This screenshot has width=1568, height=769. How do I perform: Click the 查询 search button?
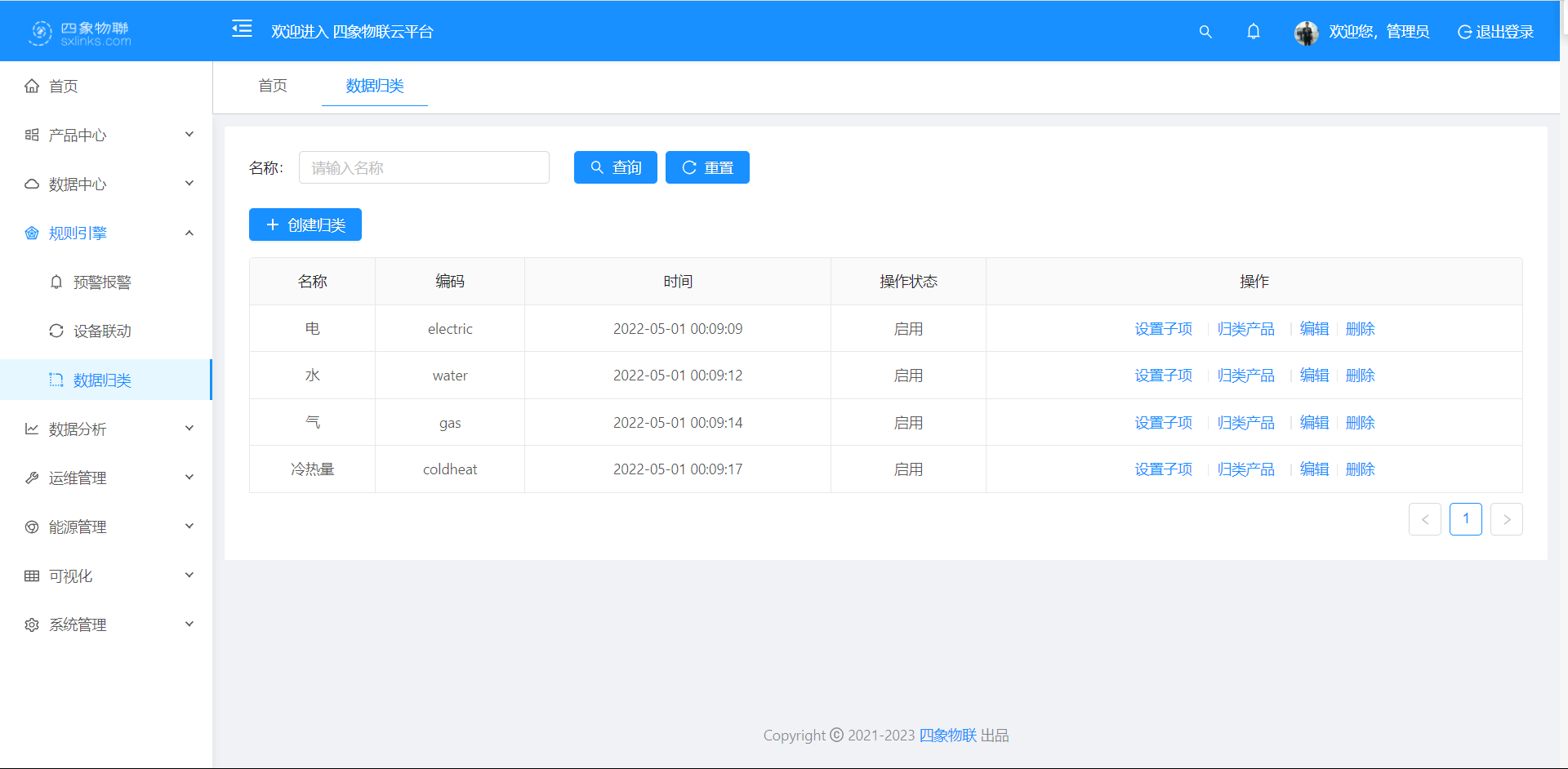point(616,168)
